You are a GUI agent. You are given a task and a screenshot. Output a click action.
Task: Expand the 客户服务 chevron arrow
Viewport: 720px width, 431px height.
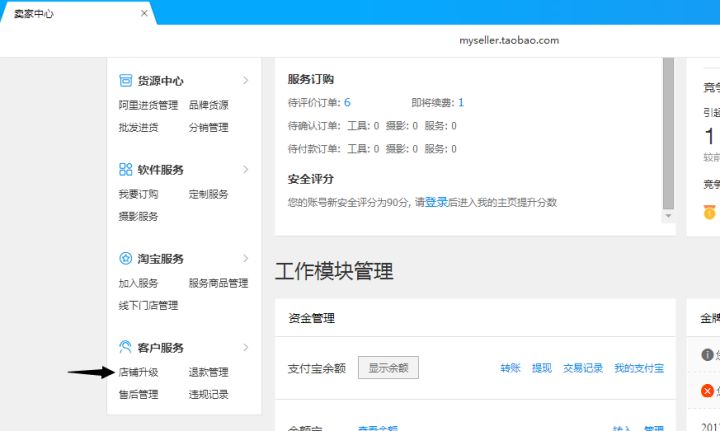coord(246,347)
